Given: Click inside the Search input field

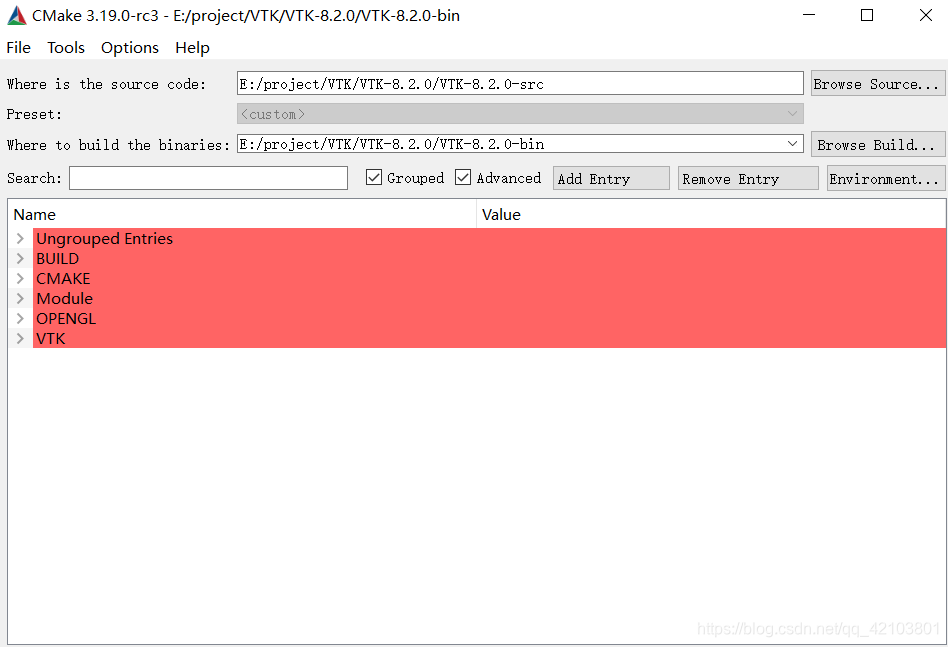Looking at the screenshot, I should pyautogui.click(x=207, y=177).
